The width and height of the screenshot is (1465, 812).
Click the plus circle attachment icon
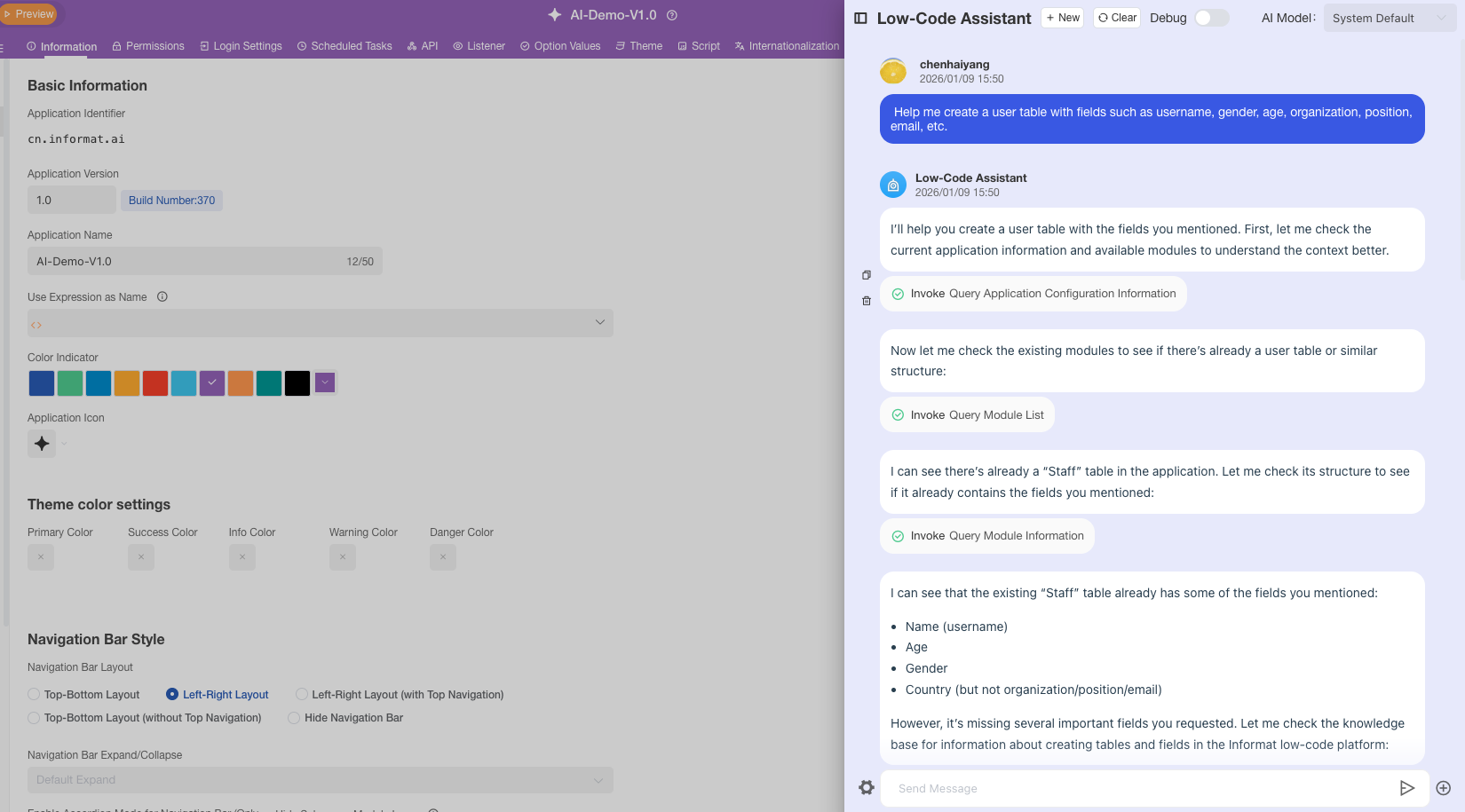click(x=1444, y=788)
